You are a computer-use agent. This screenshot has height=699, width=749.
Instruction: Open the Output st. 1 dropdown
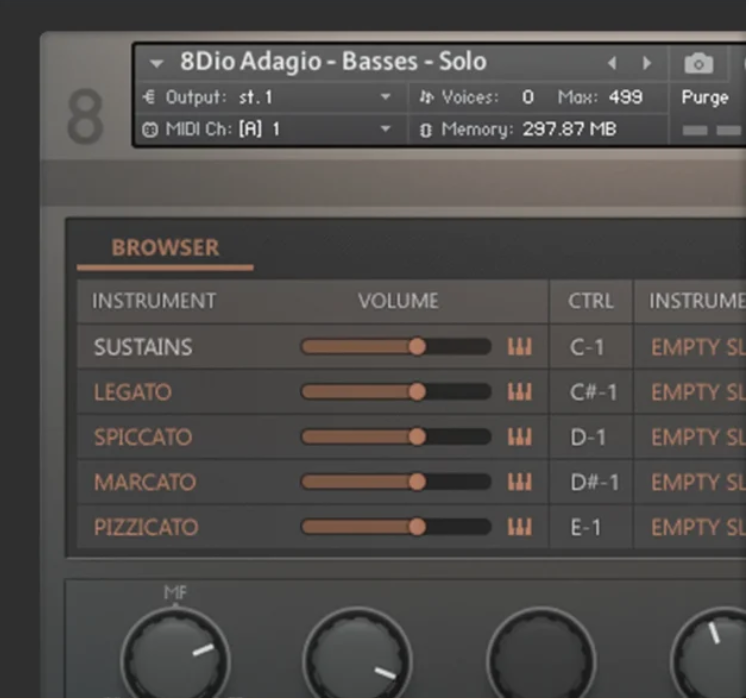pos(385,97)
